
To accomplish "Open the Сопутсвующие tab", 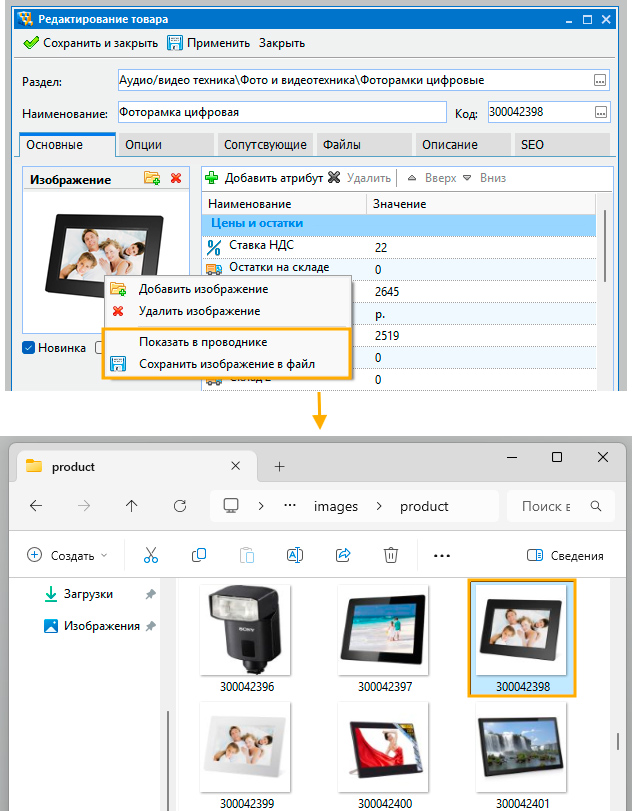I will pos(265,145).
